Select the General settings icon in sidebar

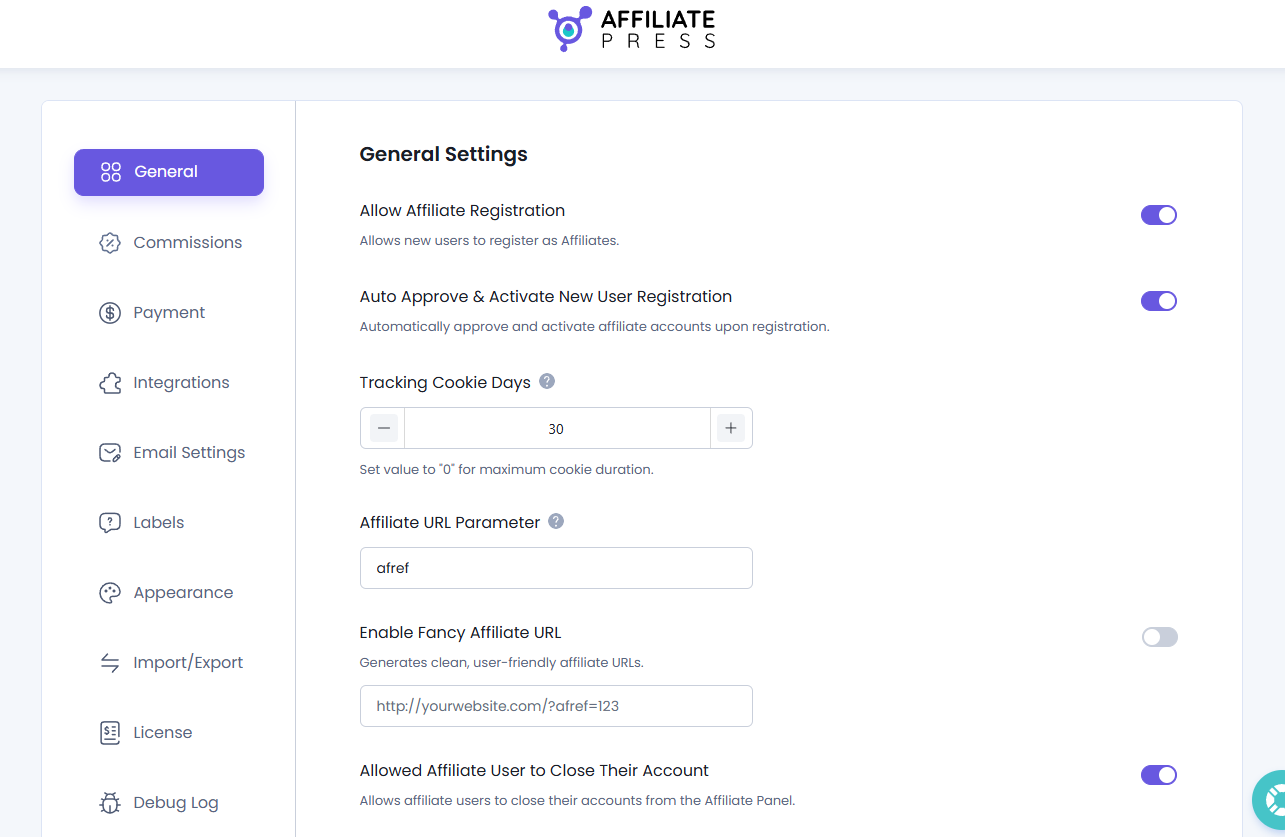click(x=110, y=172)
